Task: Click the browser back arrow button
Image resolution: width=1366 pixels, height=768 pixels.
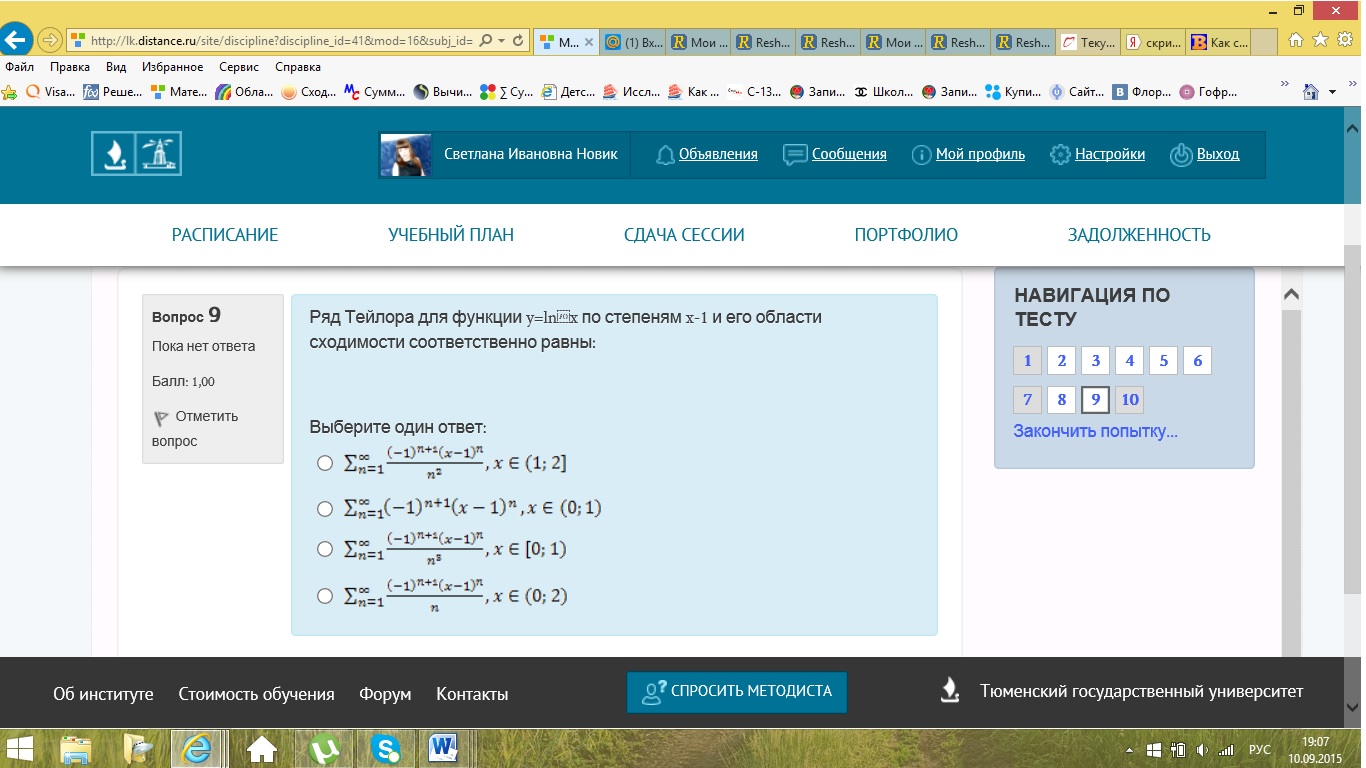Action: point(15,41)
